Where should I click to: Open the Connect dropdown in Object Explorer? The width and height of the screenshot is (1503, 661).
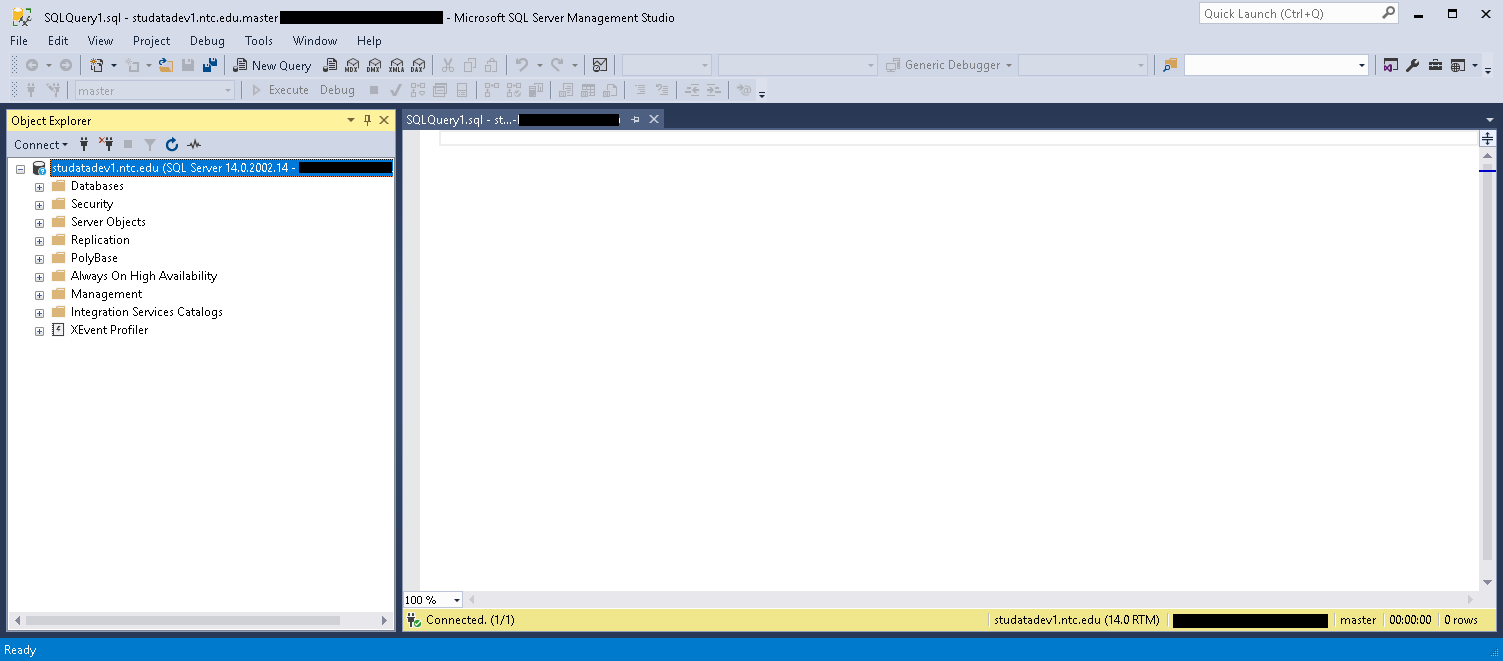tap(41, 144)
